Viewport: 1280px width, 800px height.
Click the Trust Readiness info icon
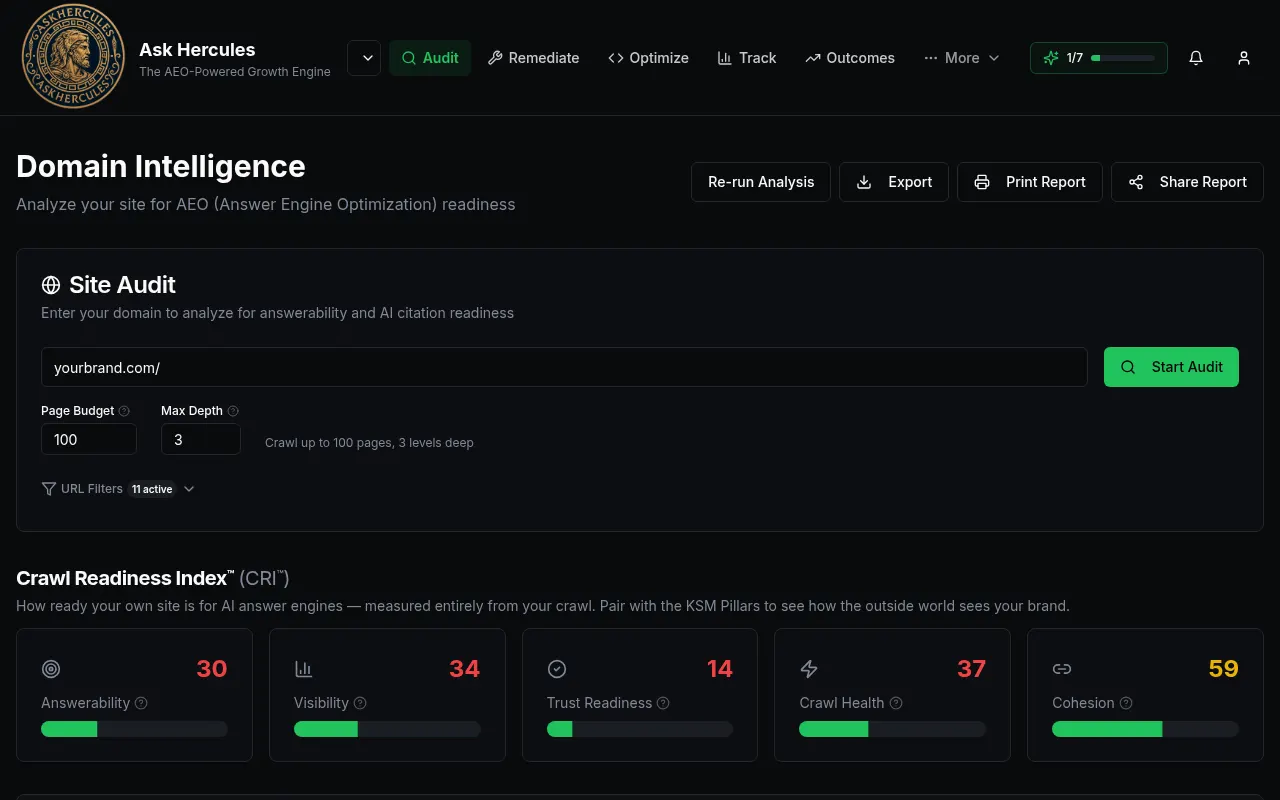coord(663,703)
